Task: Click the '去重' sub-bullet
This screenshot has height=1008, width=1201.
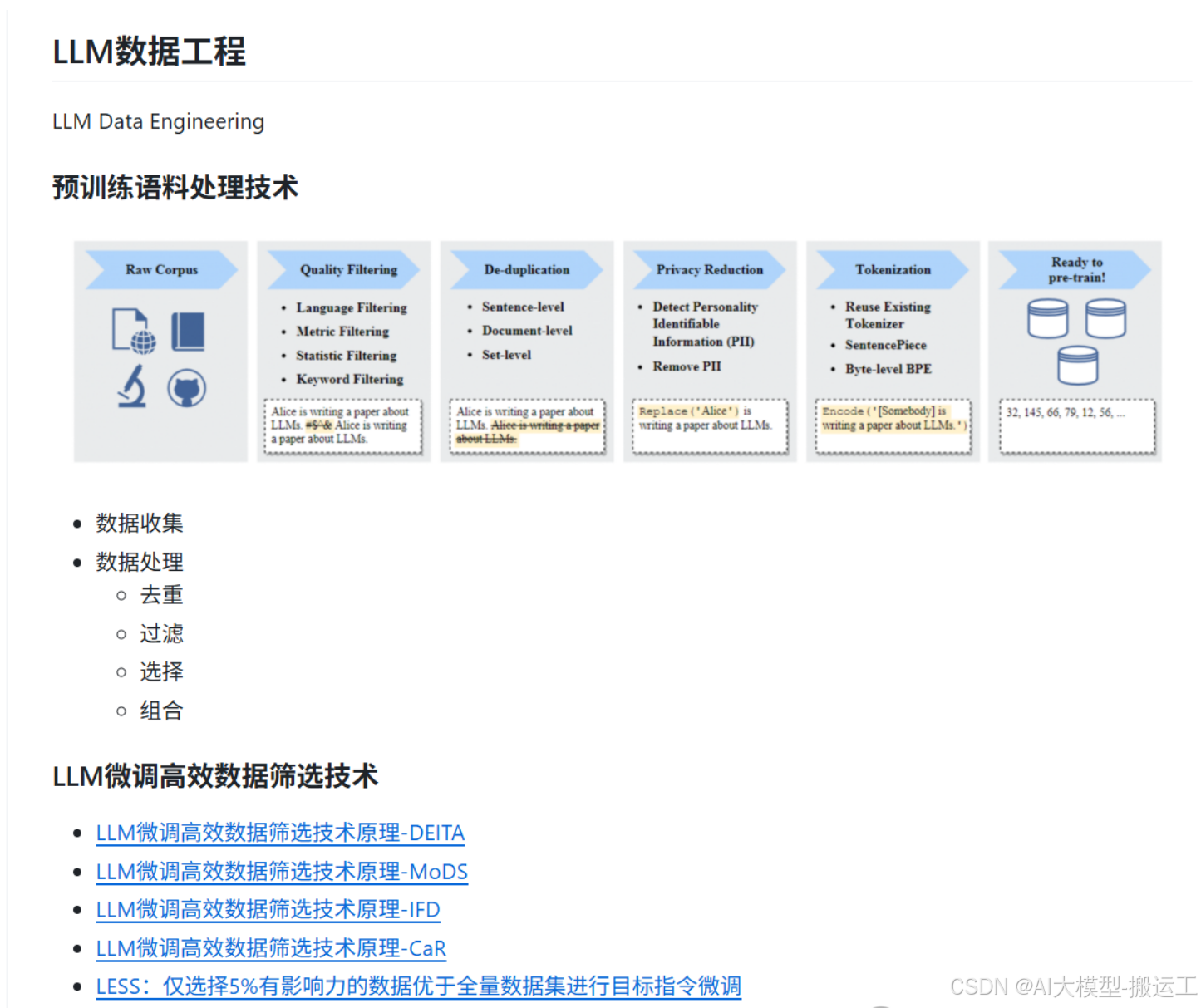Action: click(161, 595)
